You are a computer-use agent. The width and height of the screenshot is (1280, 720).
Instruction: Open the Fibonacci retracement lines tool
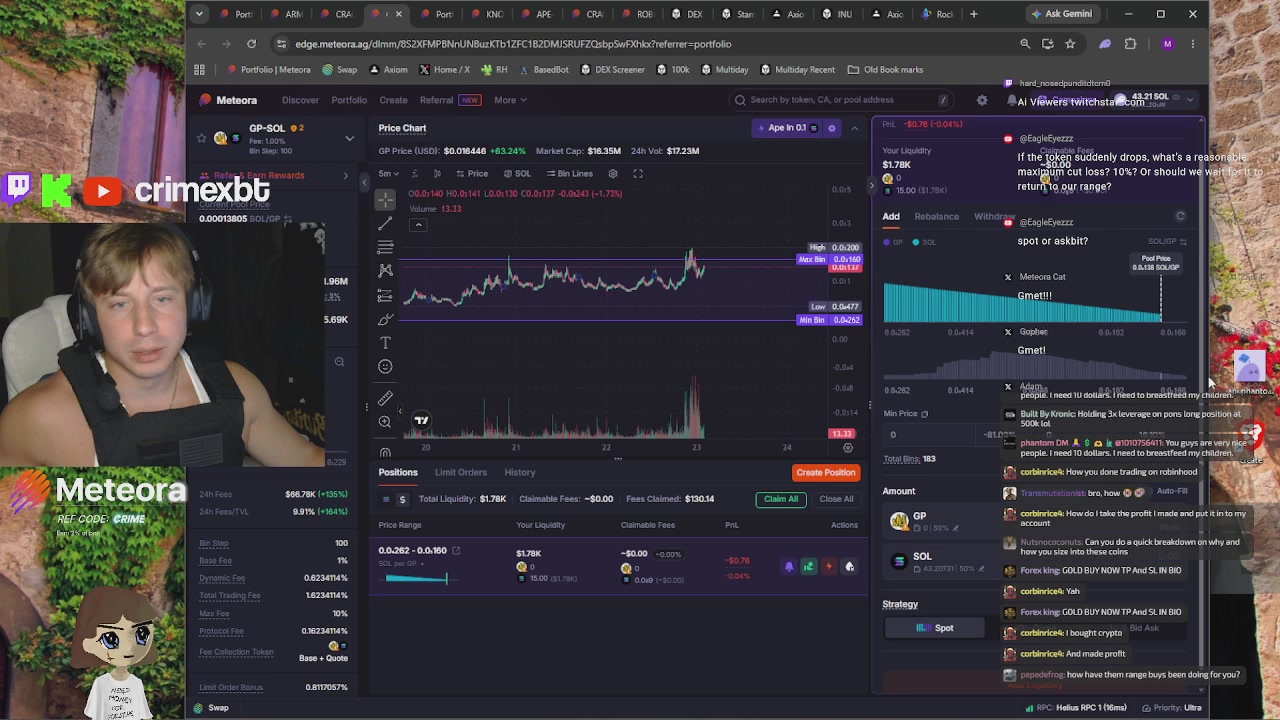tap(385, 247)
